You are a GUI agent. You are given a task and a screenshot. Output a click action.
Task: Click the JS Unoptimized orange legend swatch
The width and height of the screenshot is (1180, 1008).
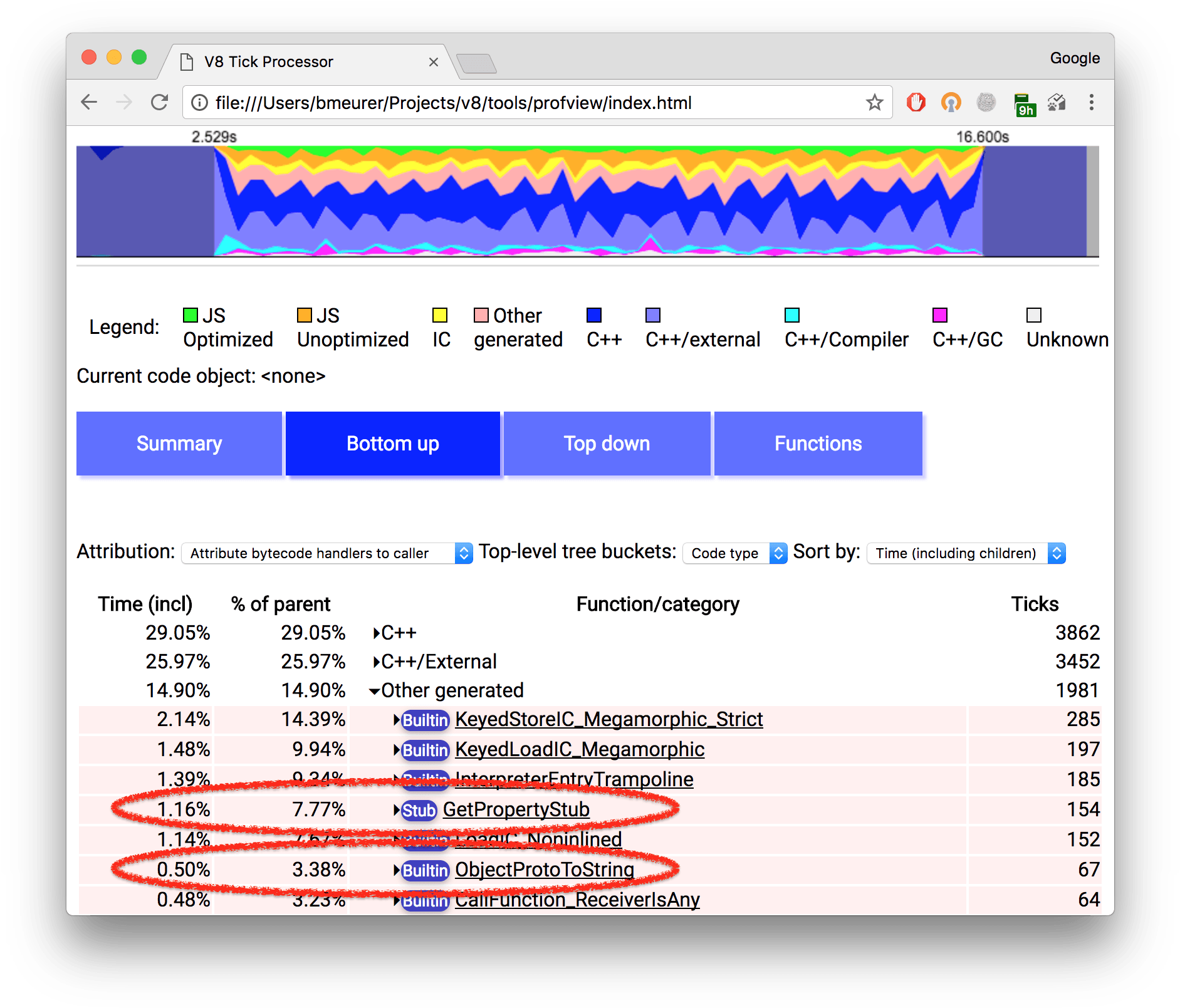point(304,314)
